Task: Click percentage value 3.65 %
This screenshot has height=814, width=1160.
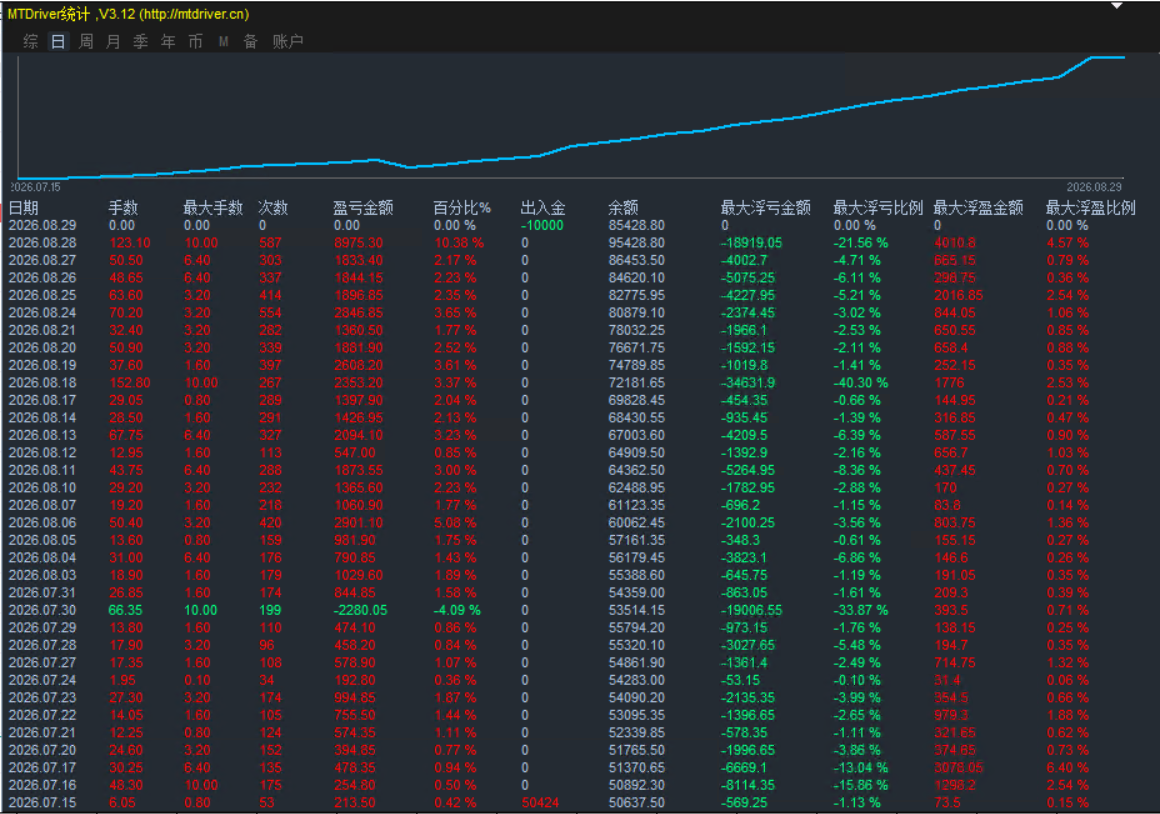Action: click(455, 313)
